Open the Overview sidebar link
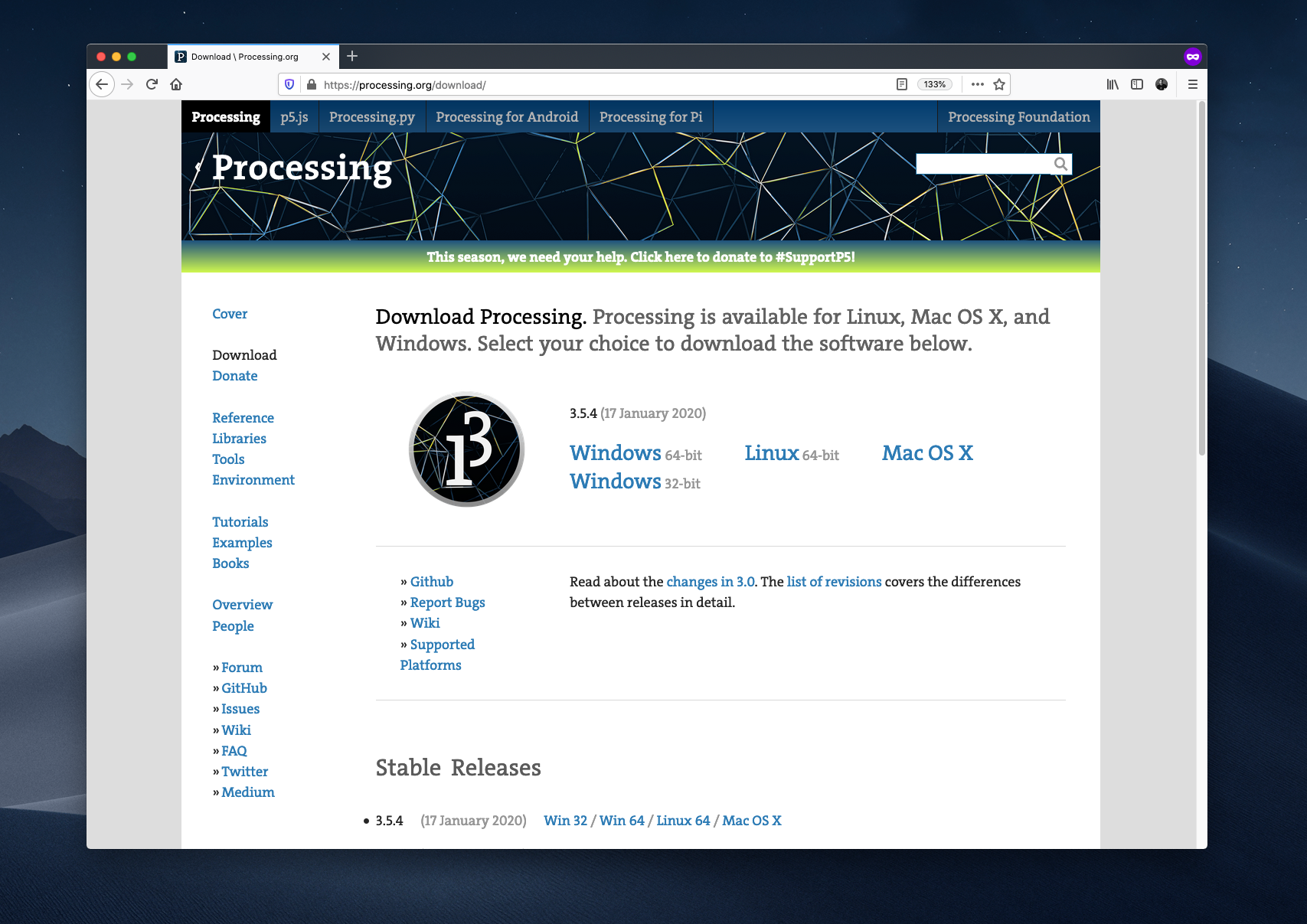 (x=242, y=605)
